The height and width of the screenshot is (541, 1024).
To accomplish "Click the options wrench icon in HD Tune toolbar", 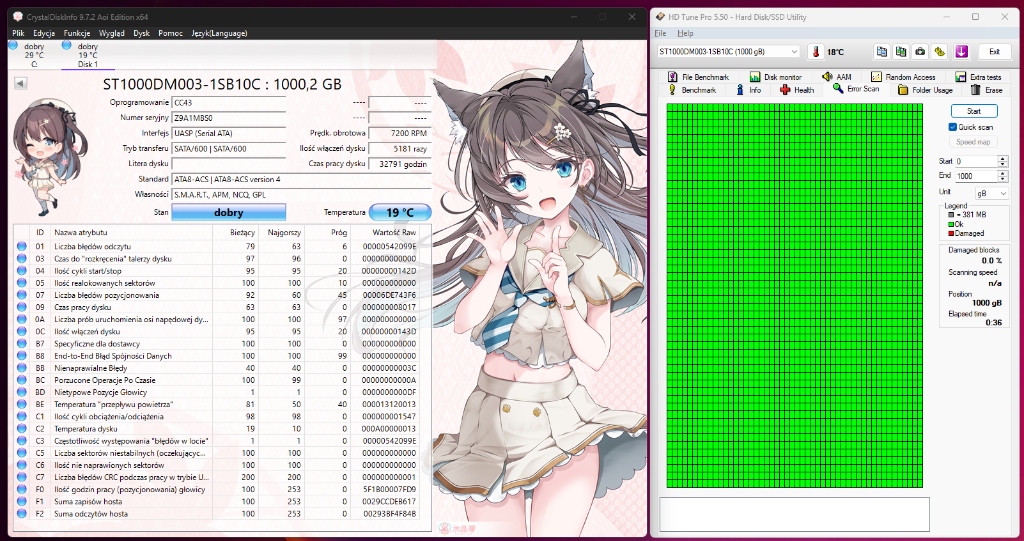I will coord(940,52).
